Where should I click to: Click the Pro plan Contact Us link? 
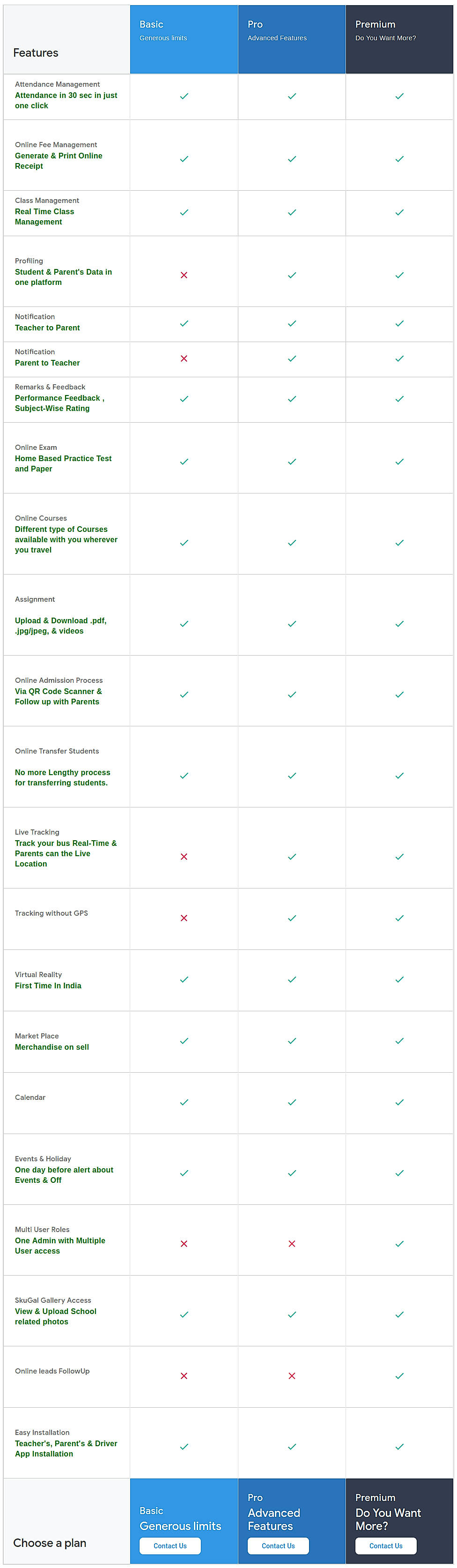[278, 1546]
